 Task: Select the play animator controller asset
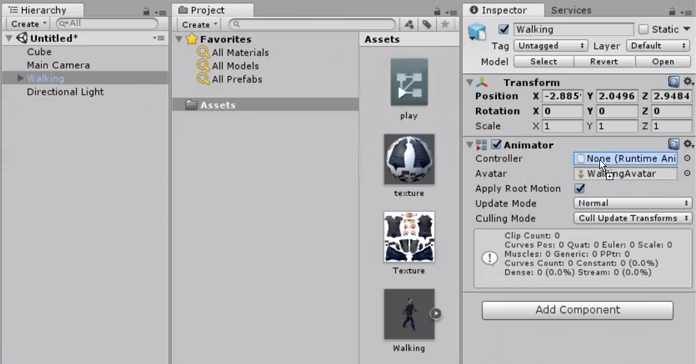(x=409, y=82)
